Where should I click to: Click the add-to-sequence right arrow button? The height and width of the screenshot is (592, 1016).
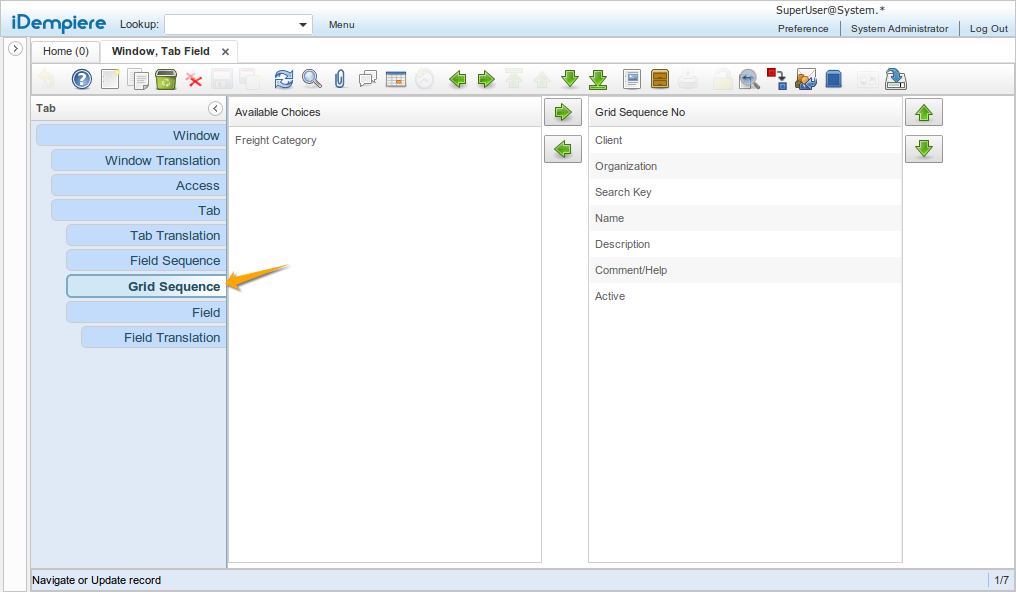562,112
